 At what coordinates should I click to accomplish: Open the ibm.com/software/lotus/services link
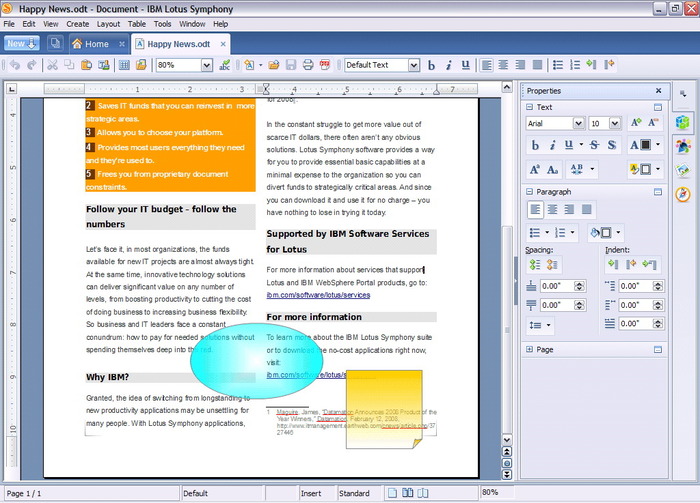coord(317,295)
